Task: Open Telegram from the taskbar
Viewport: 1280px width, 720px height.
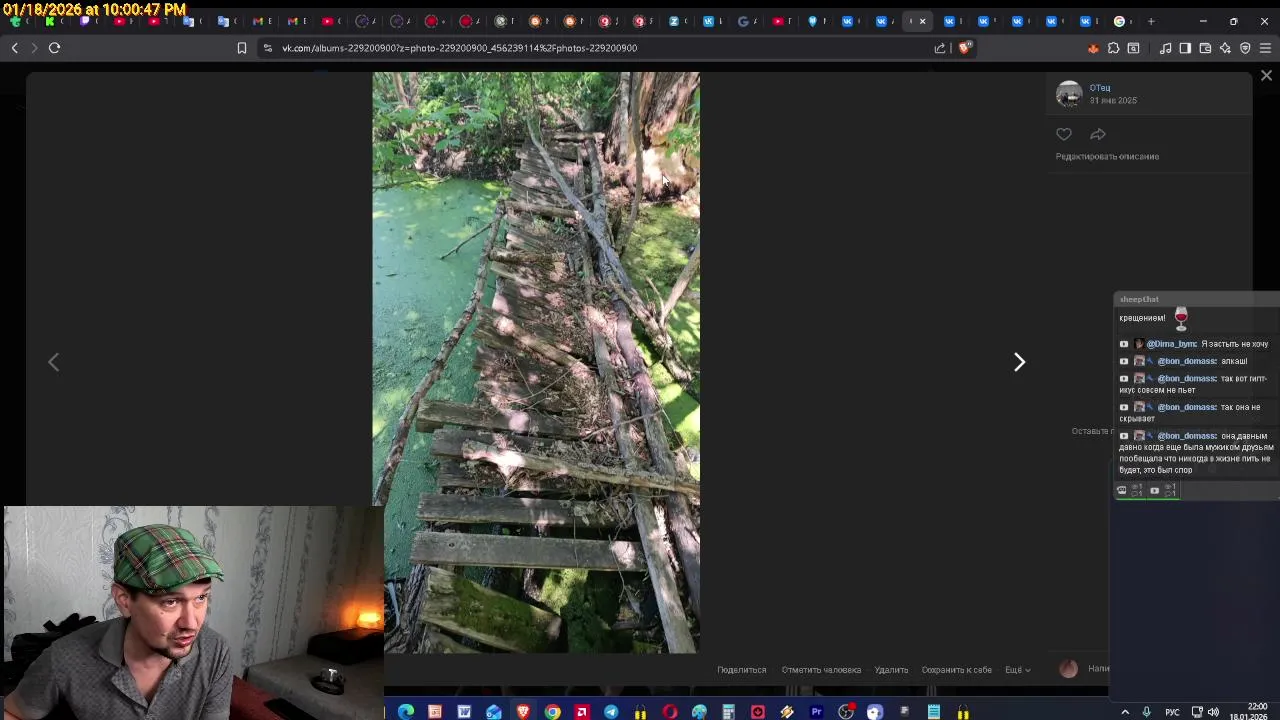Action: point(611,712)
